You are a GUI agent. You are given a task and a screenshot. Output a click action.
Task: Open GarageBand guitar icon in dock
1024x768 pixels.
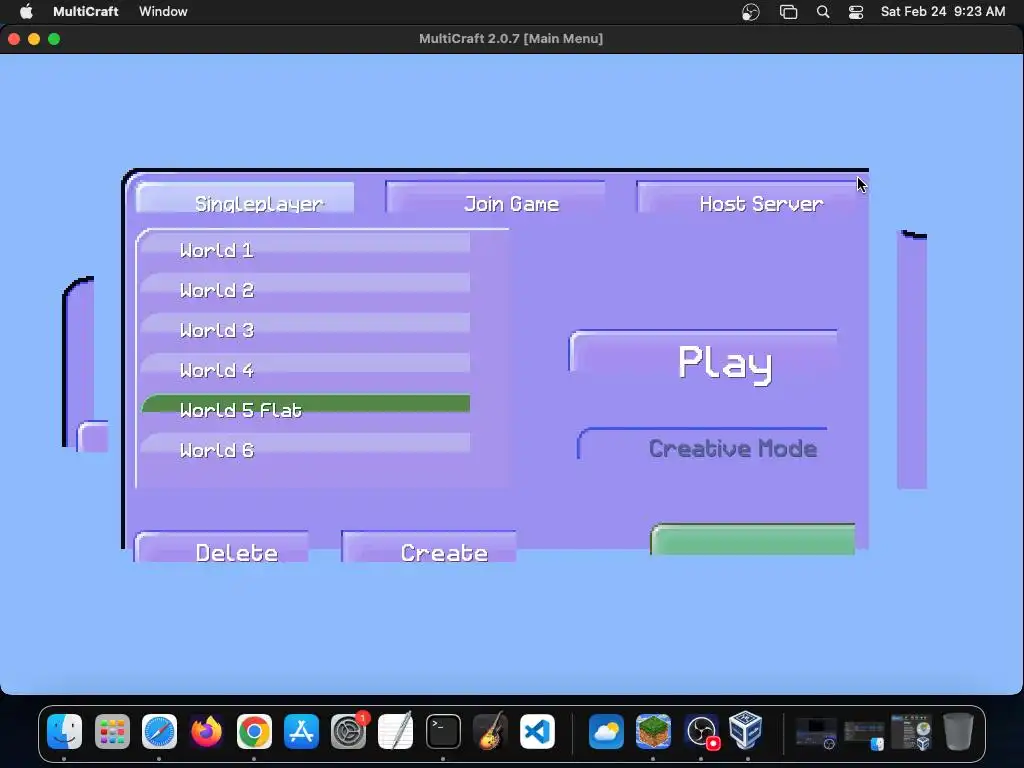(490, 731)
